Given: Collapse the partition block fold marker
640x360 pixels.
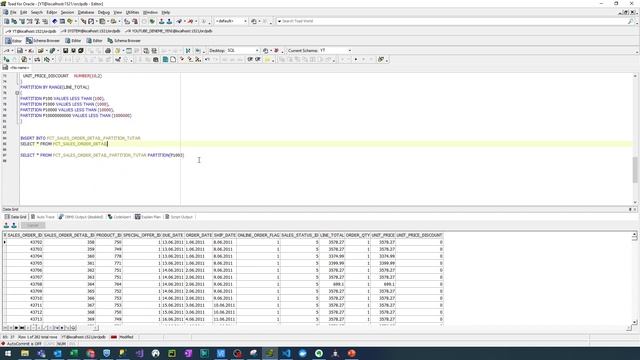Looking at the screenshot, I should point(17,93).
